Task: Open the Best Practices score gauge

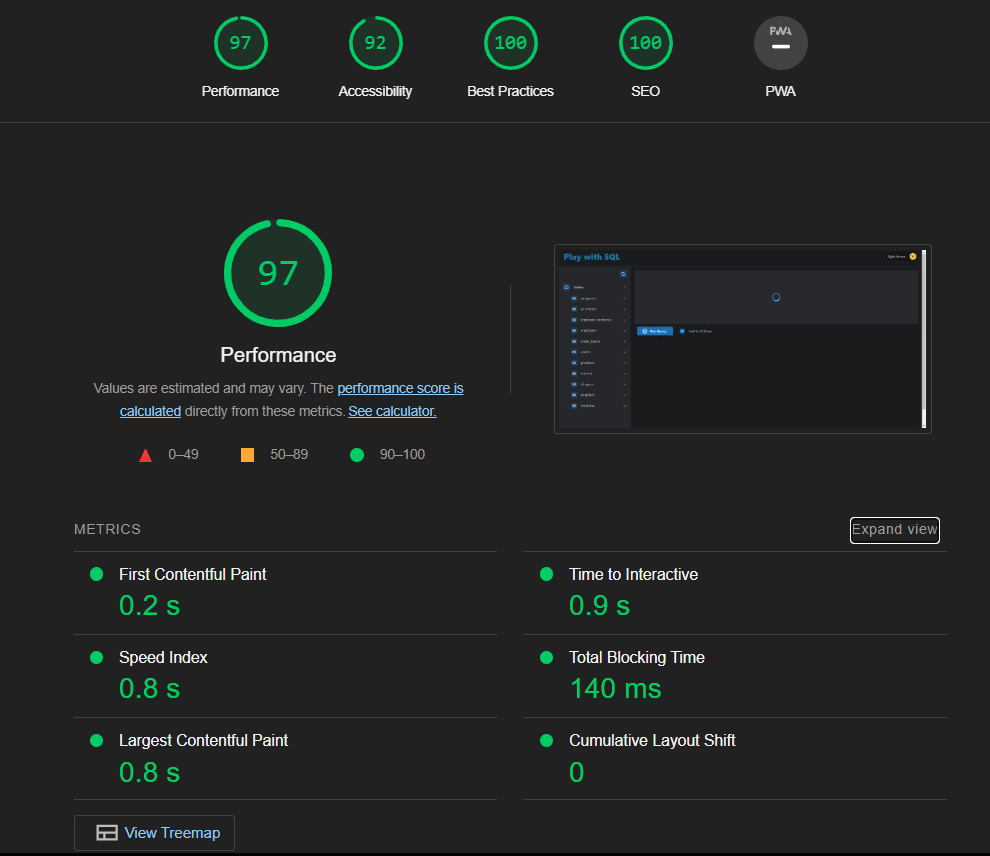Action: (x=510, y=43)
